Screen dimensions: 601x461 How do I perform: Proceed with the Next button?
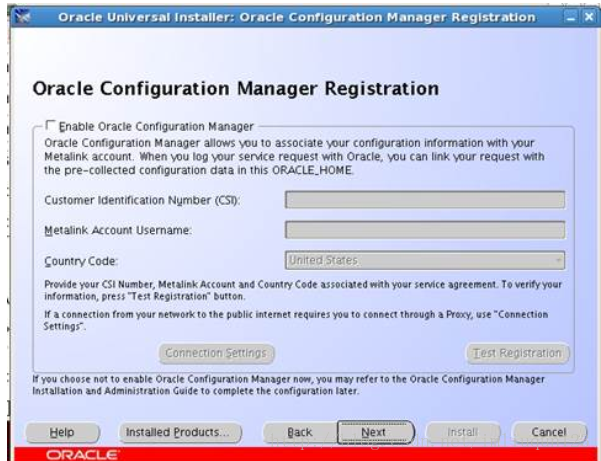click(x=375, y=432)
